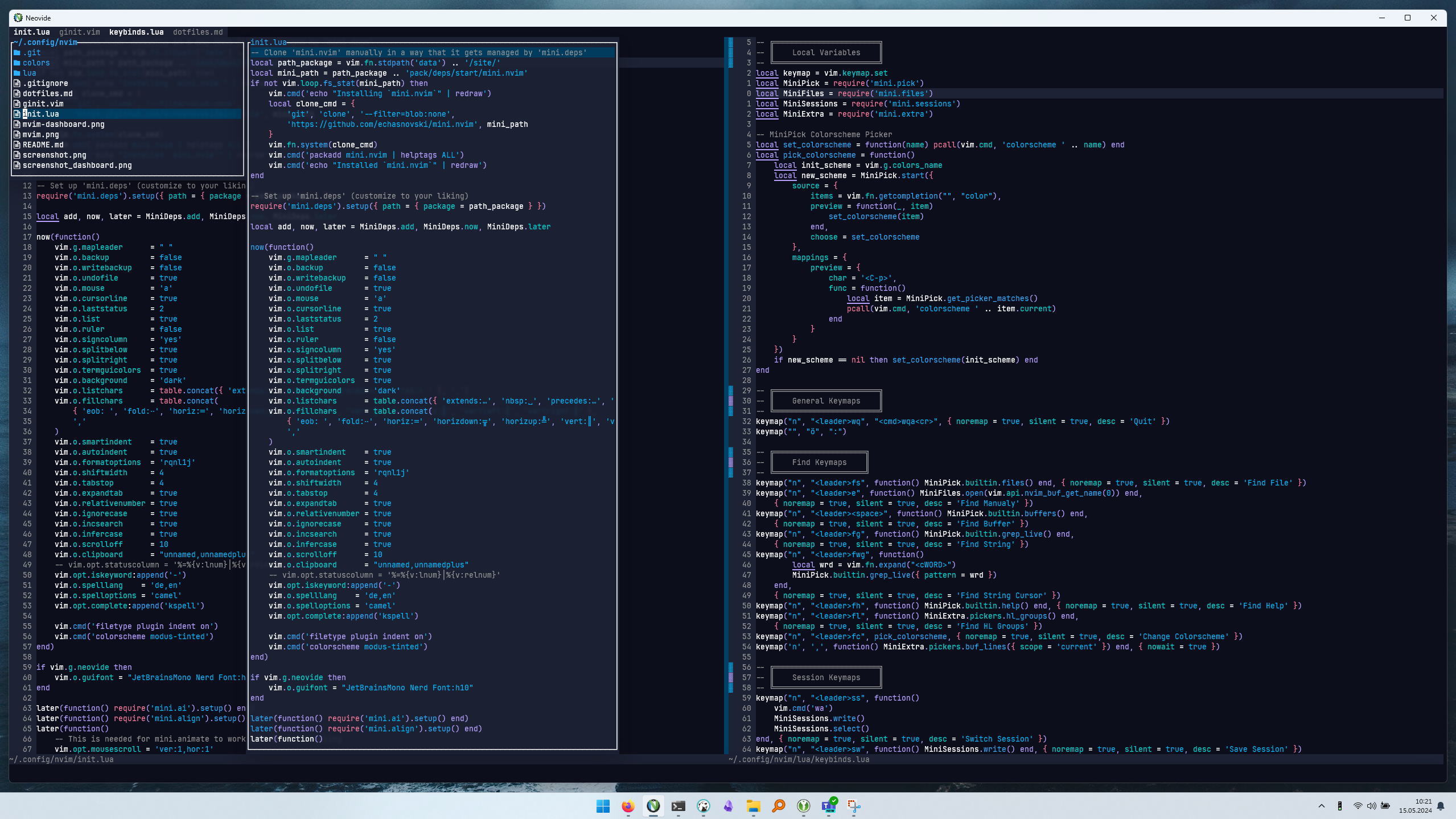
Task: Open the dotfiles.md tab
Action: 198,32
